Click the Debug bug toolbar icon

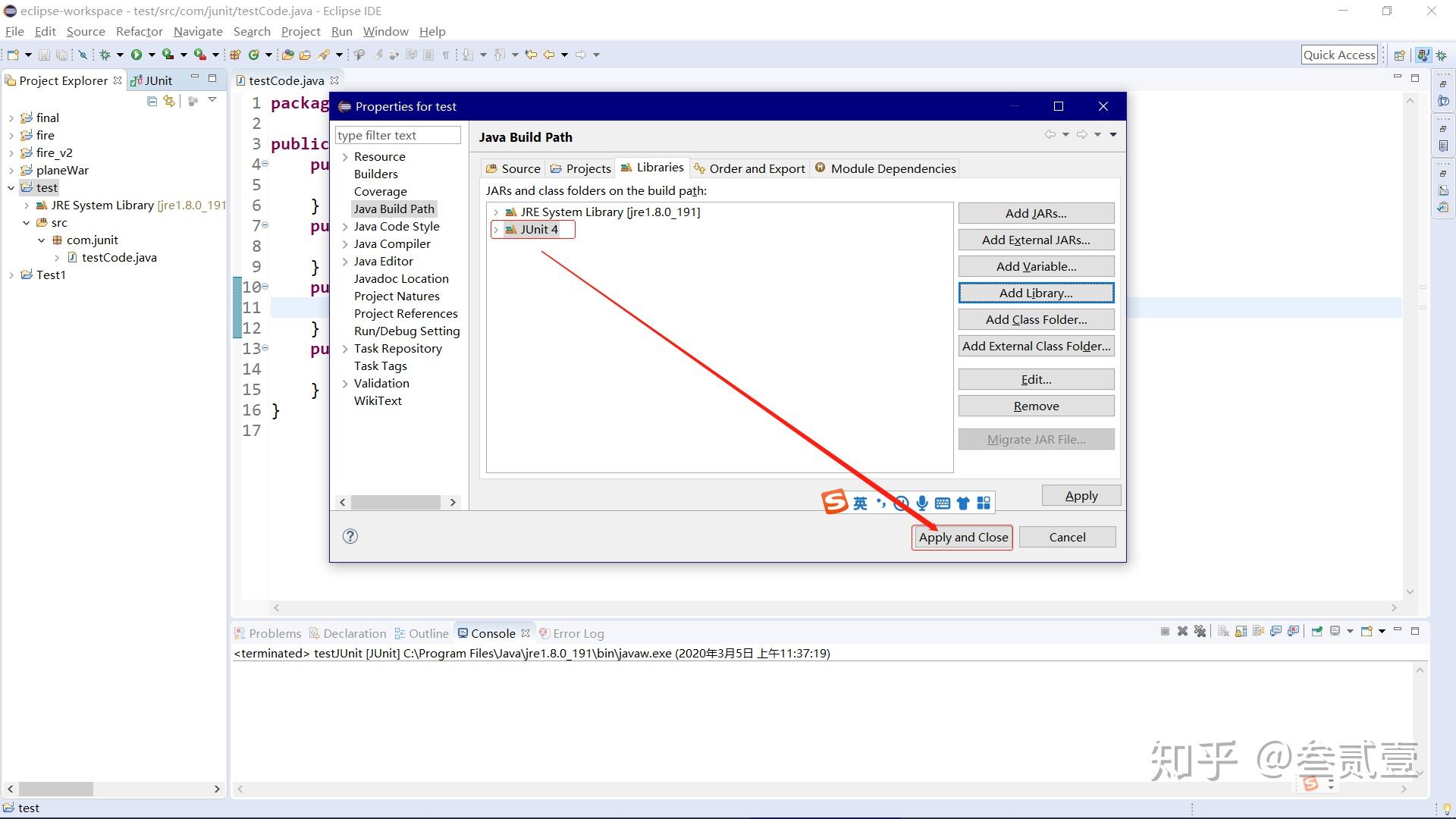click(x=105, y=55)
